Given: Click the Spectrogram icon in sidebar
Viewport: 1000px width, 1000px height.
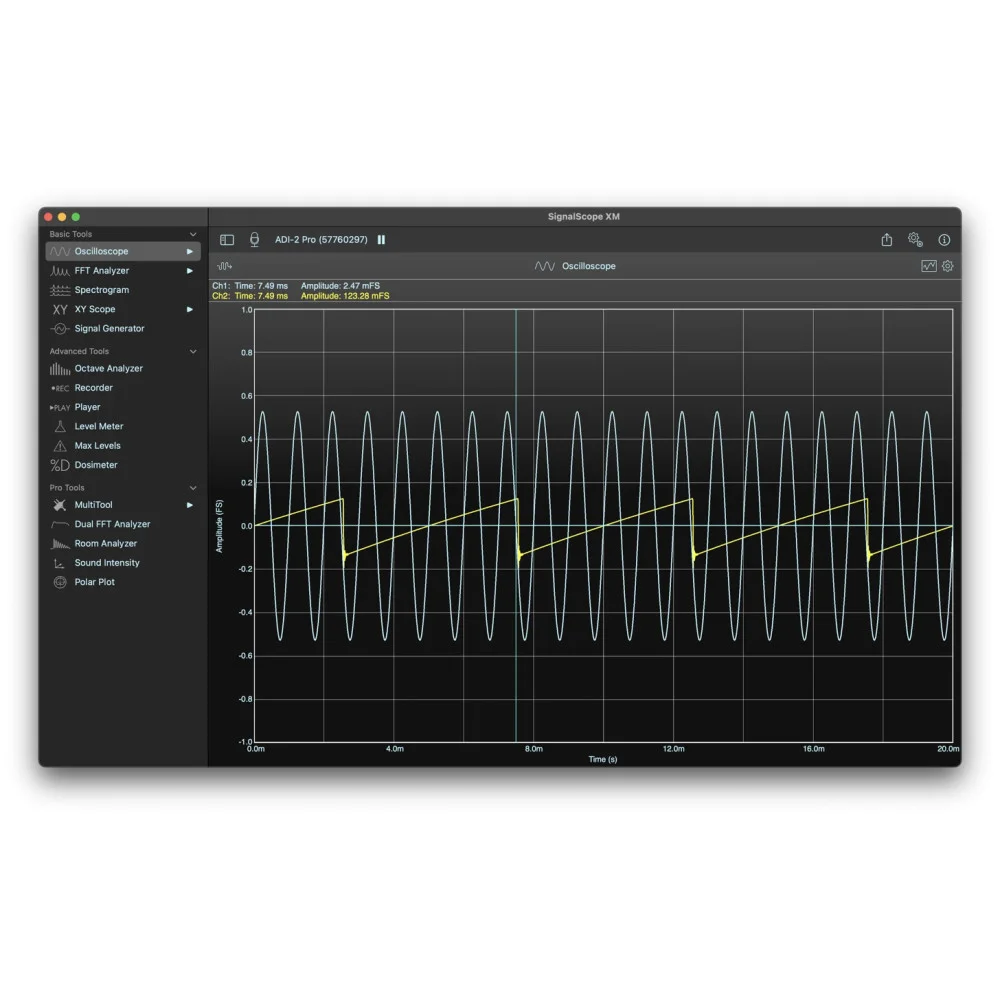Looking at the screenshot, I should (60, 290).
